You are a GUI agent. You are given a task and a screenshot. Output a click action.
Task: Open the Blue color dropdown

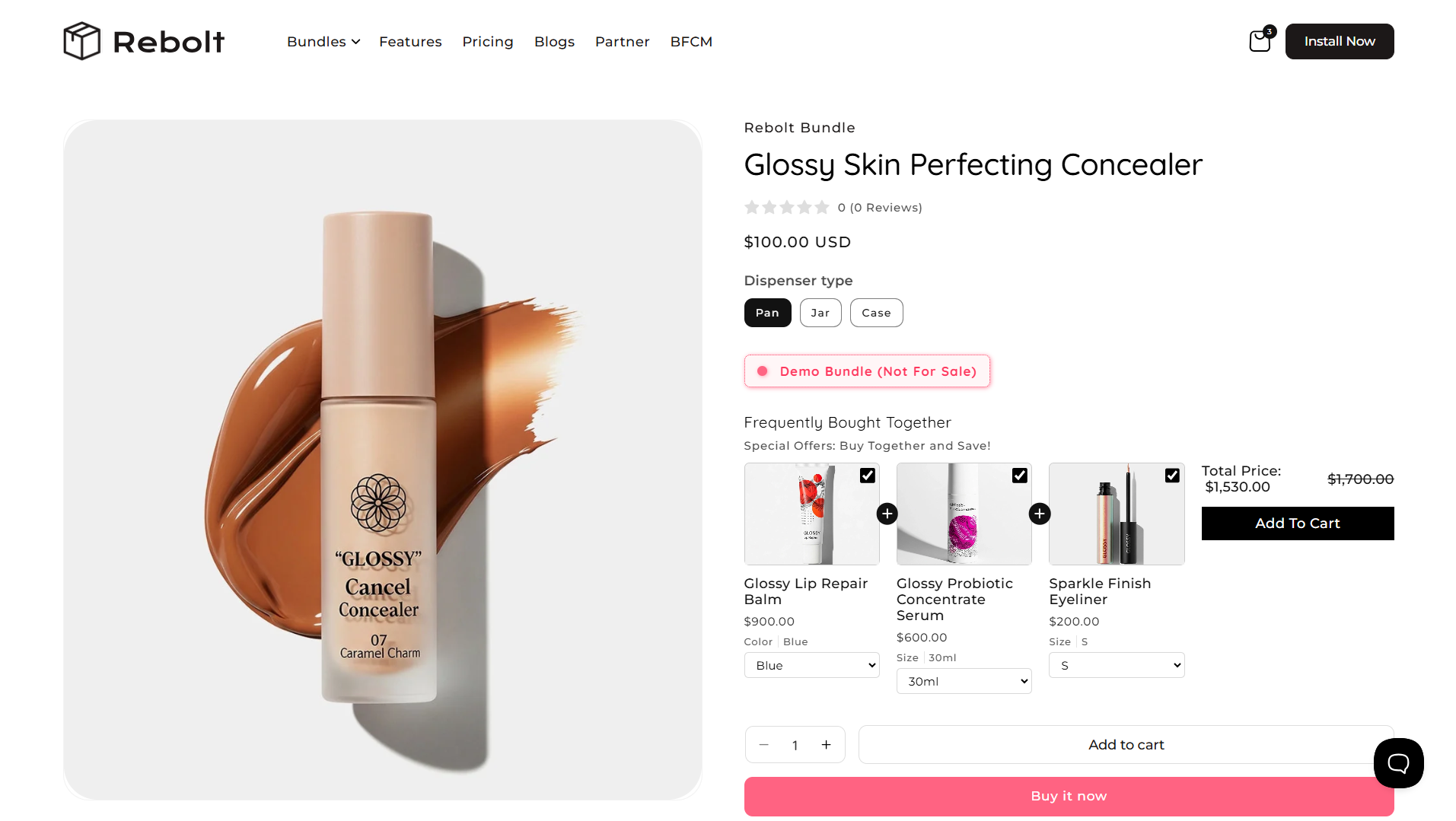812,665
